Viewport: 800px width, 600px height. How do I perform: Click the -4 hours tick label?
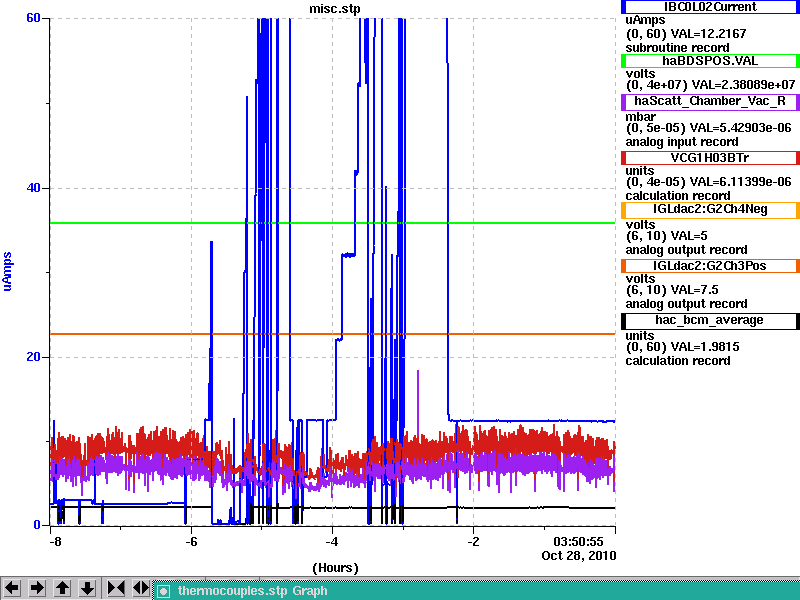332,541
